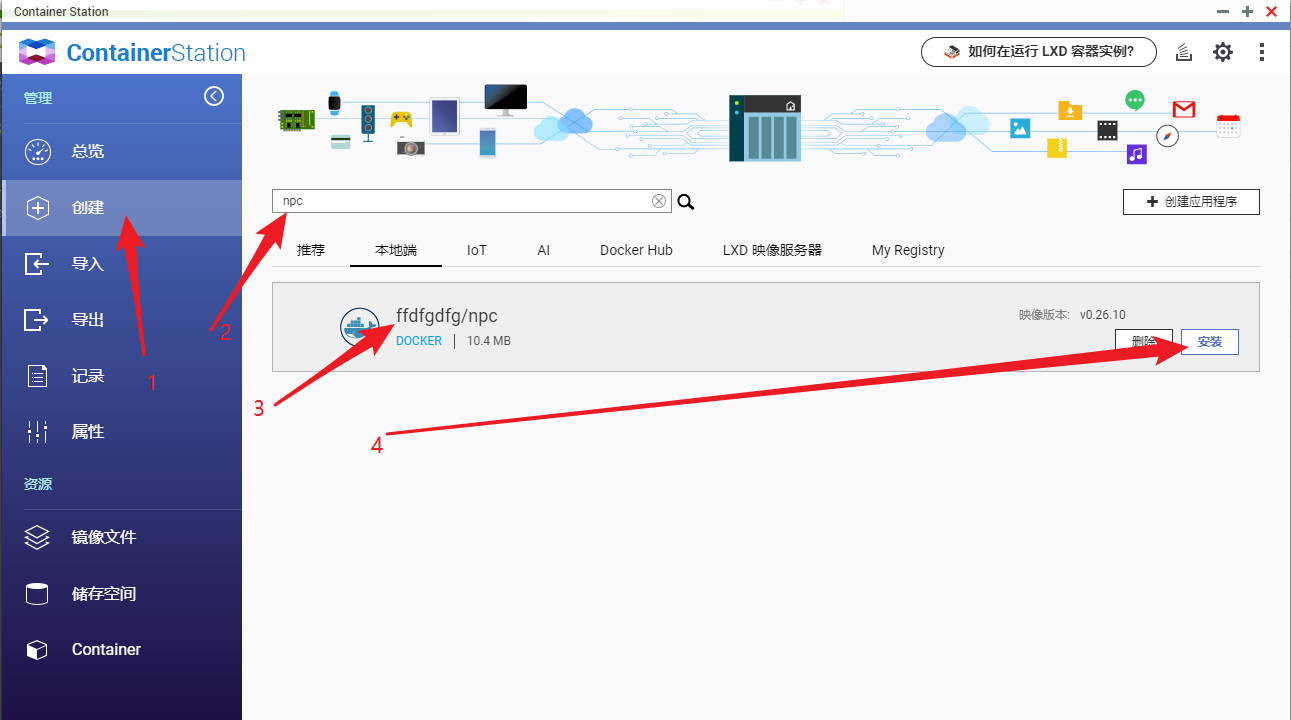This screenshot has height=720, width=1291.
Task: Open the 储存空间 storage page
Action: coord(121,594)
